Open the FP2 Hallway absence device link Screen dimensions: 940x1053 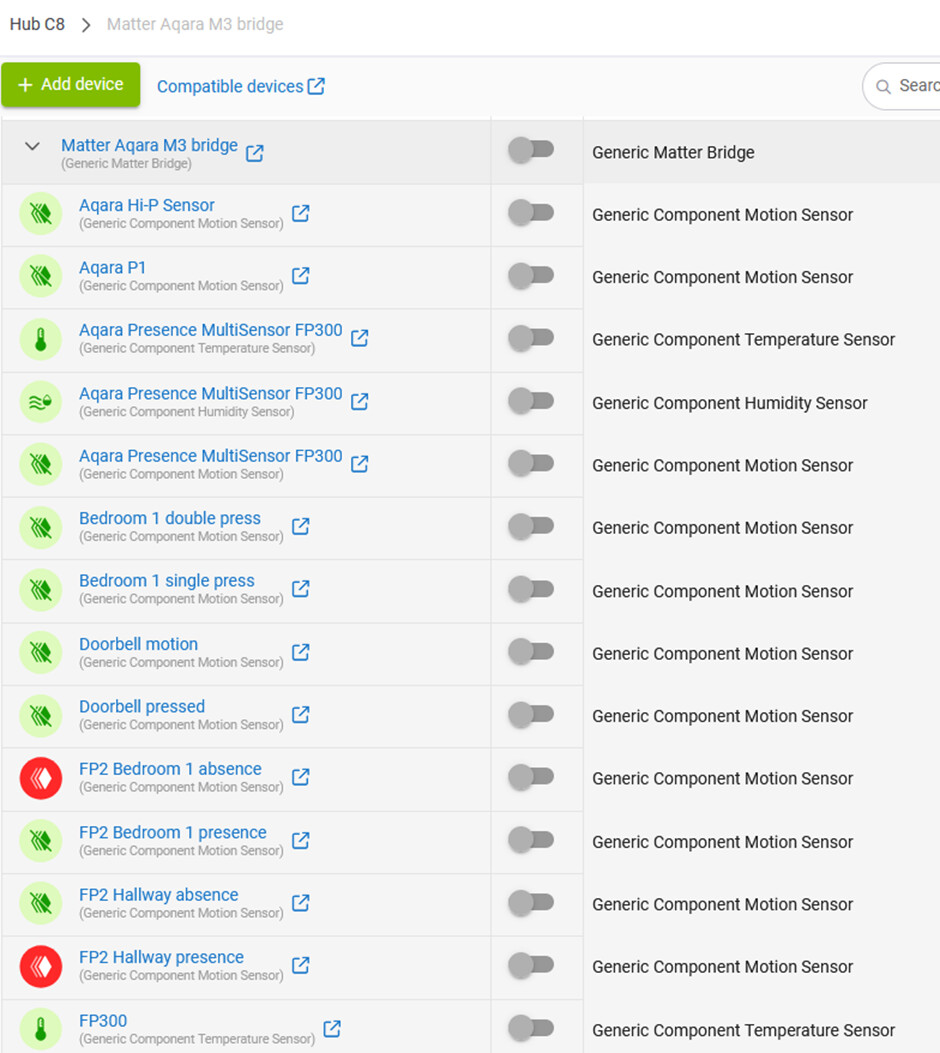tap(158, 895)
